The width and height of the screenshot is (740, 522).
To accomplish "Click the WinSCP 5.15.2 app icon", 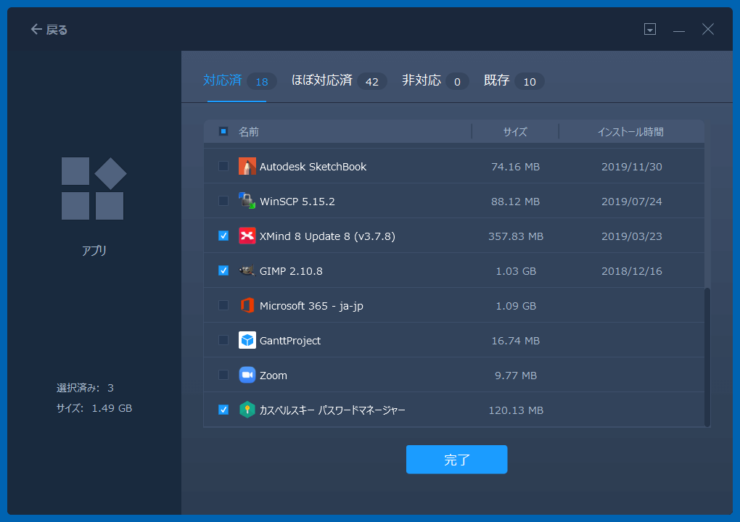I will [247, 201].
